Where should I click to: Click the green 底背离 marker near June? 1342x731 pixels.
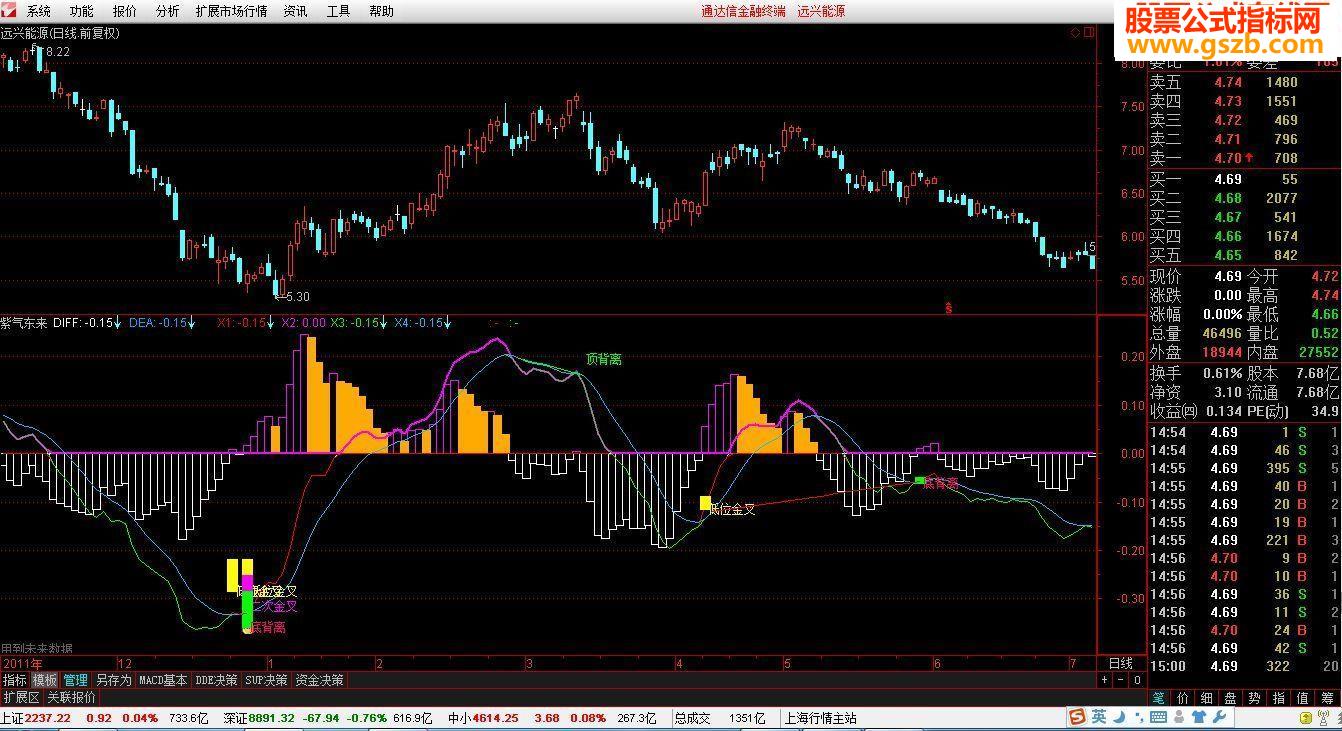point(920,481)
